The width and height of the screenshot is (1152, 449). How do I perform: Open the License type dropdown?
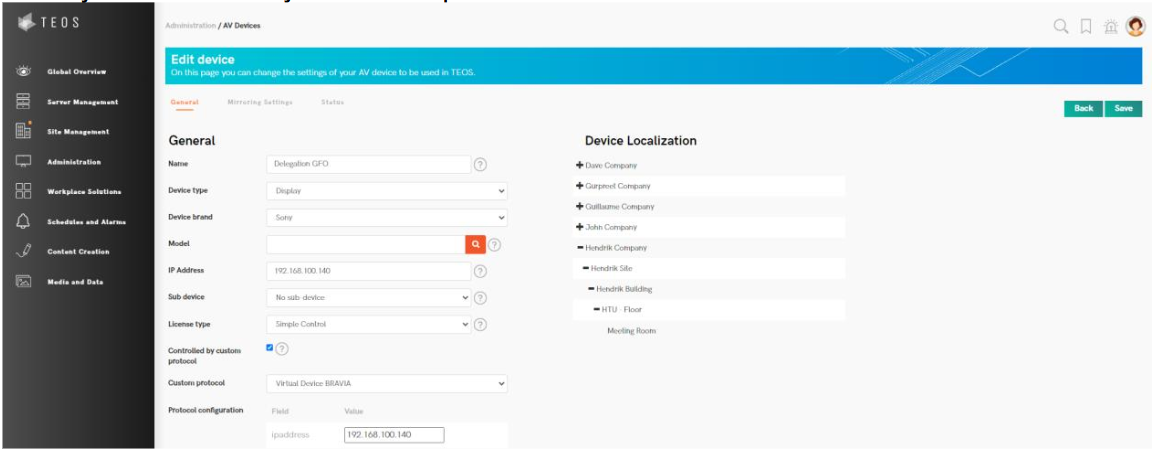point(367,324)
